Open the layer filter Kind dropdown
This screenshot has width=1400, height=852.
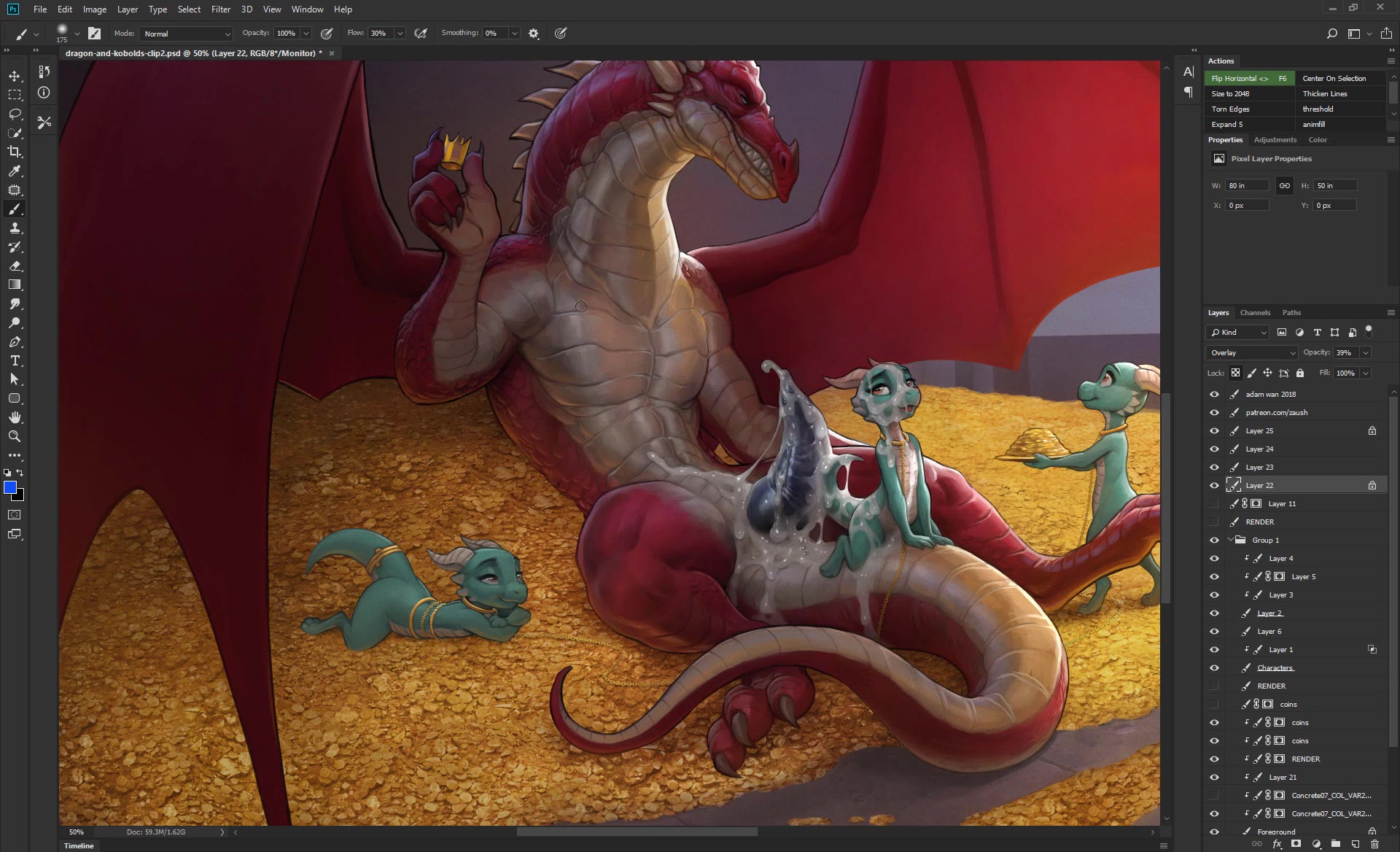coord(1238,332)
